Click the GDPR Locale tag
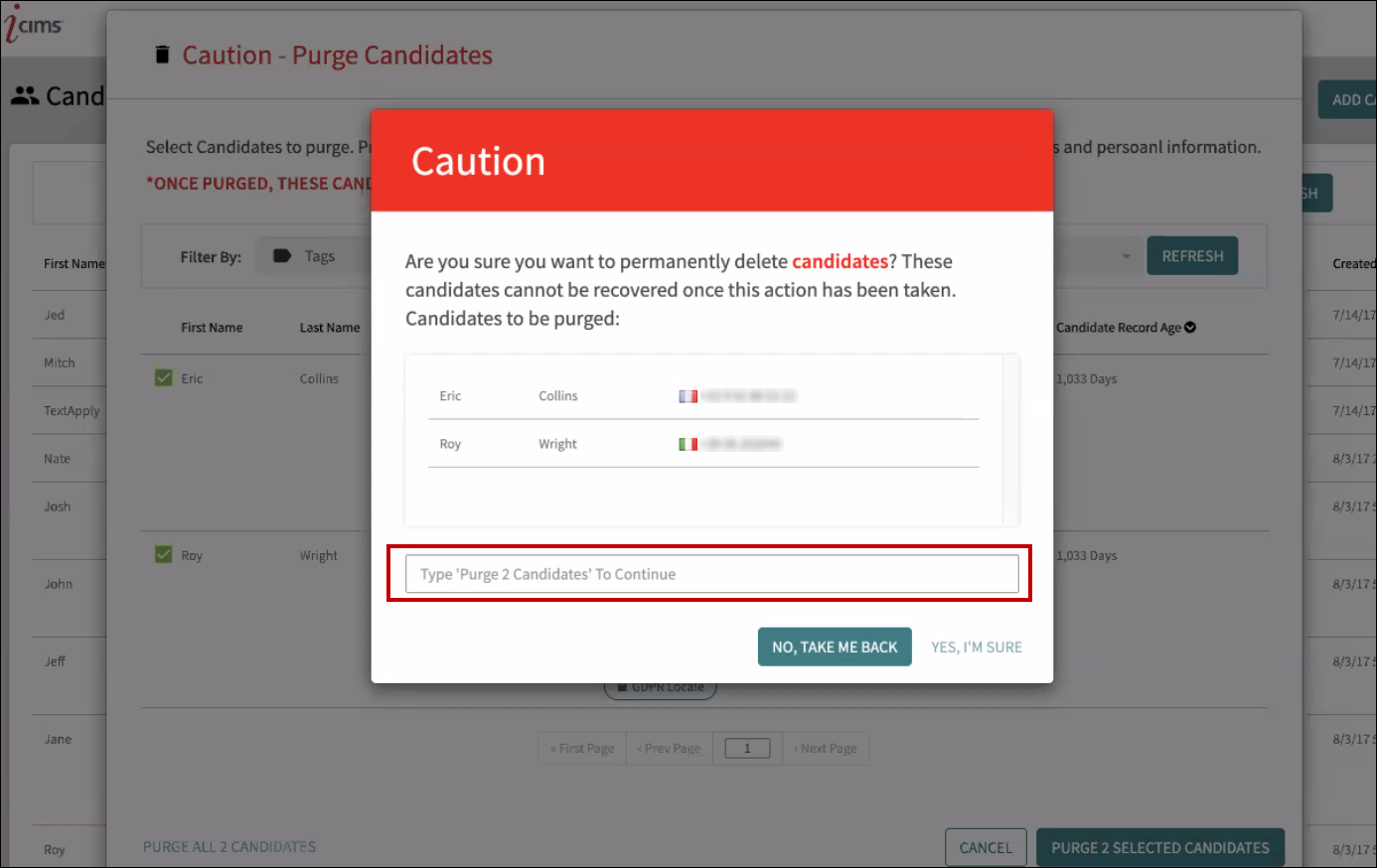 coord(661,688)
